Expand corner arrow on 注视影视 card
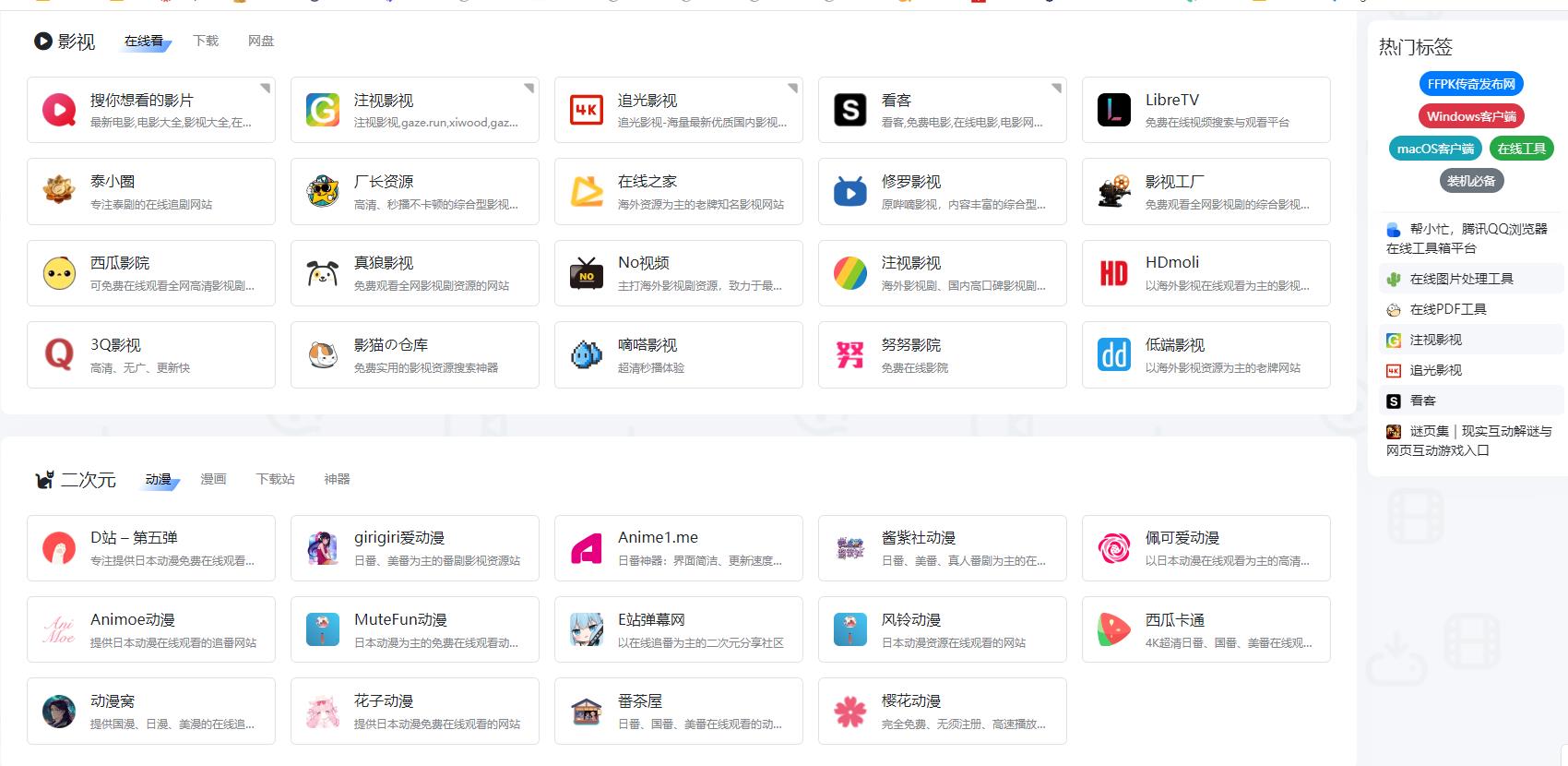The image size is (1568, 766). tap(529, 88)
